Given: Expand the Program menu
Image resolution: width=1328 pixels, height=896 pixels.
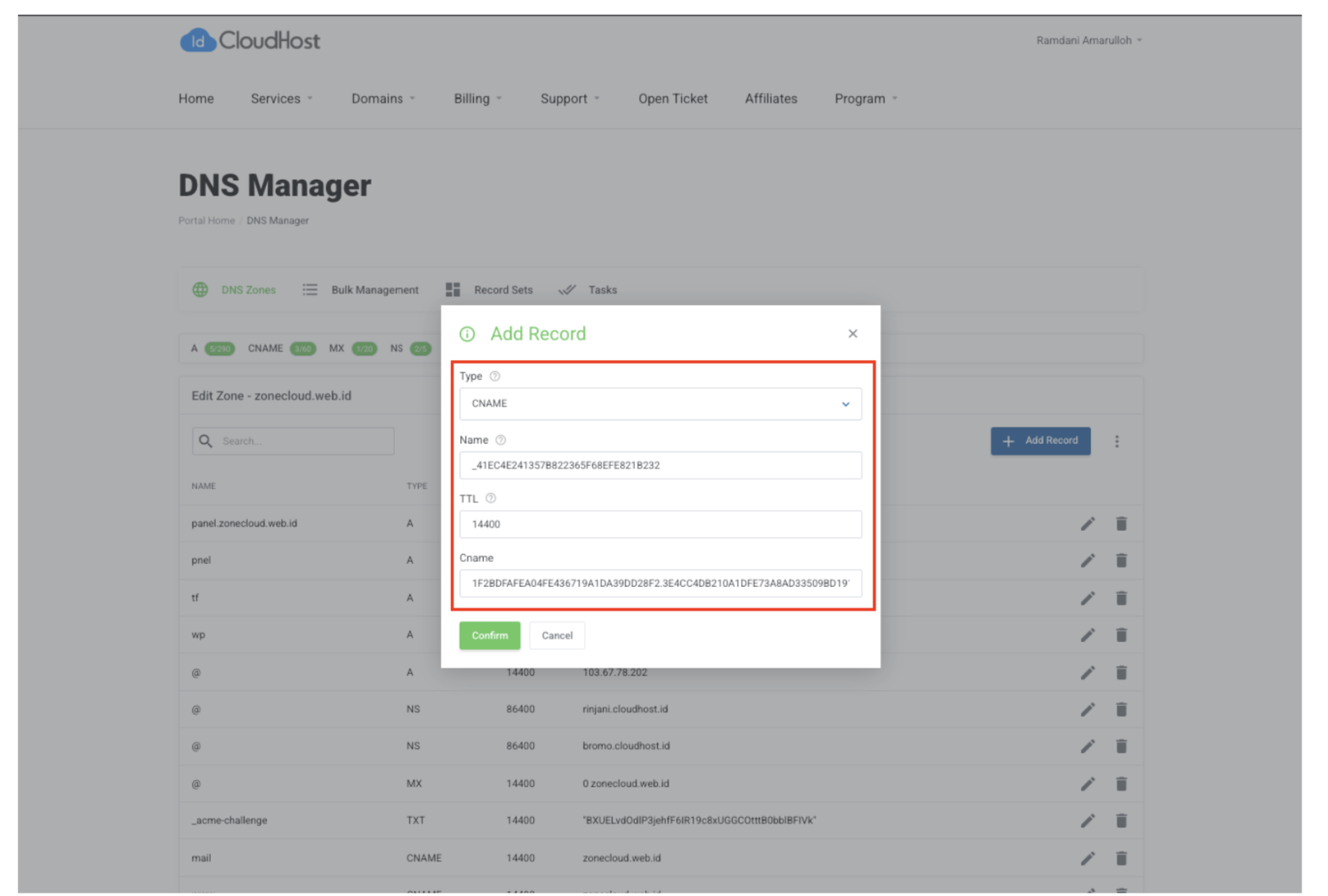Looking at the screenshot, I should pyautogui.click(x=866, y=99).
